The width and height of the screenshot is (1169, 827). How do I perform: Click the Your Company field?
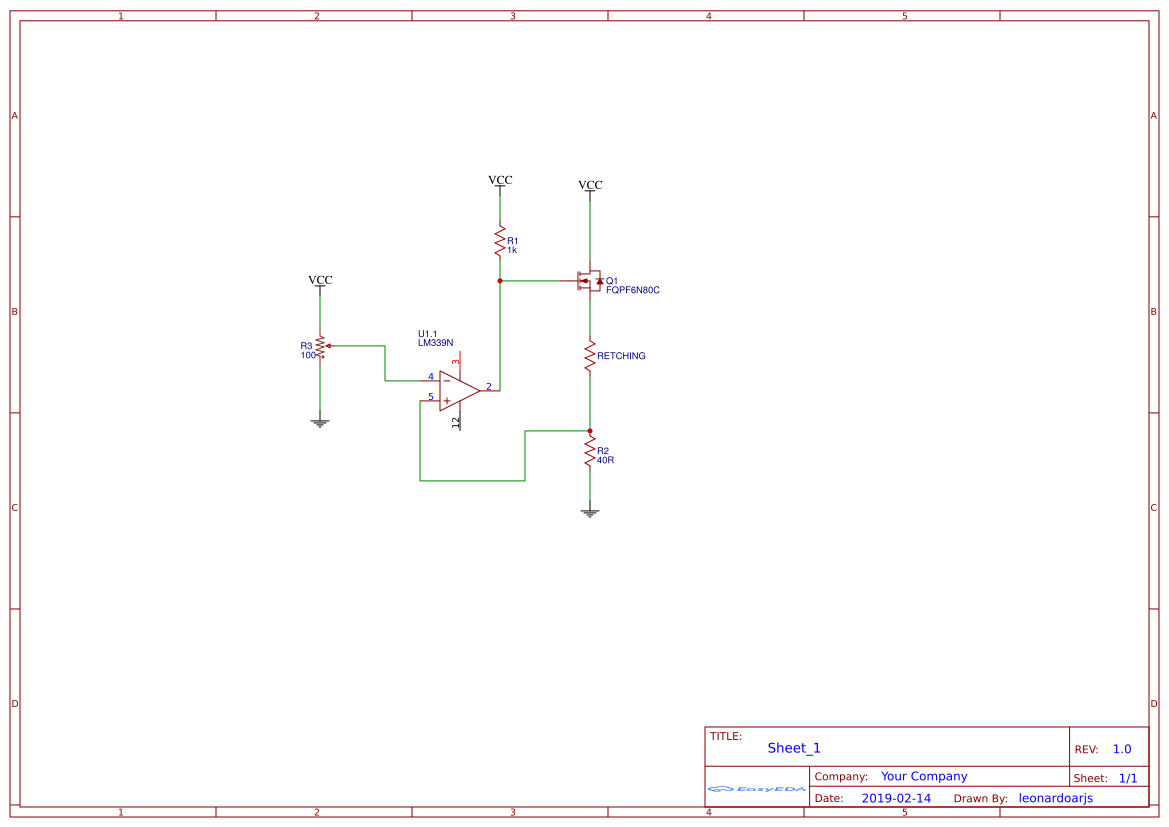923,776
